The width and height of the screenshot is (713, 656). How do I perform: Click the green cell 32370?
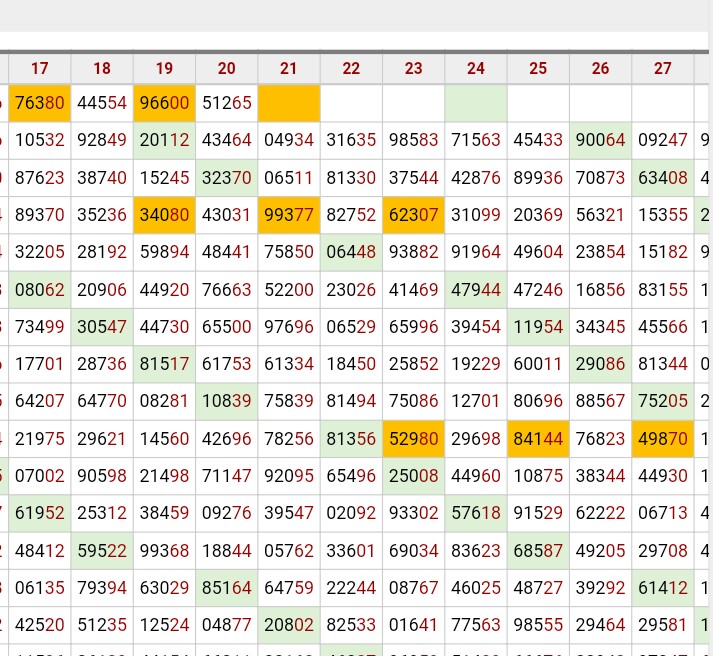pos(226,177)
